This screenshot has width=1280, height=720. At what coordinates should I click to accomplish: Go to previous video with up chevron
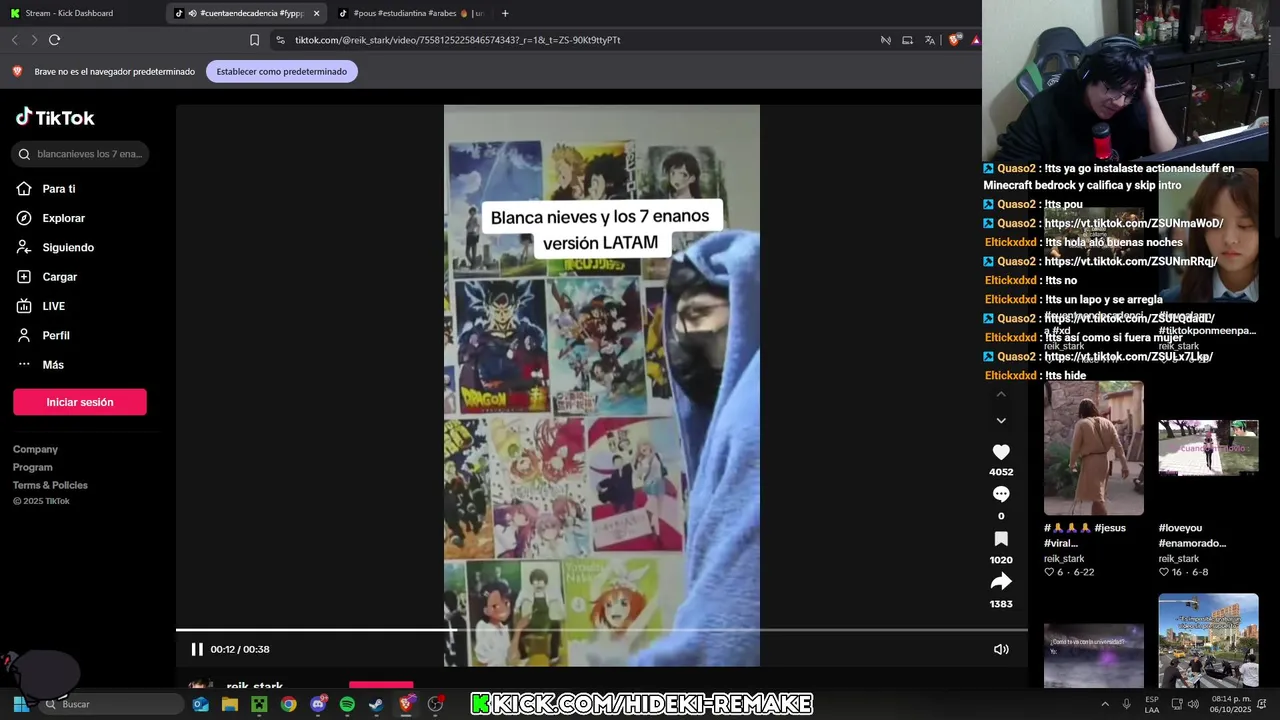tap(1001, 394)
